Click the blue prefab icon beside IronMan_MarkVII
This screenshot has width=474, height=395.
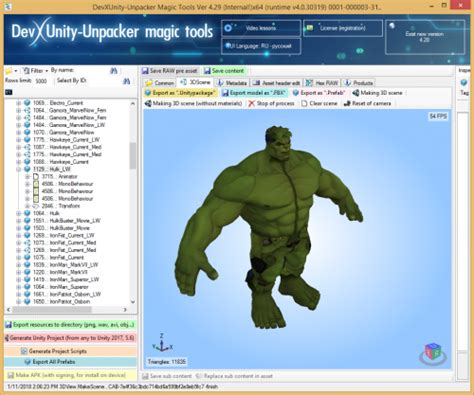(27, 272)
